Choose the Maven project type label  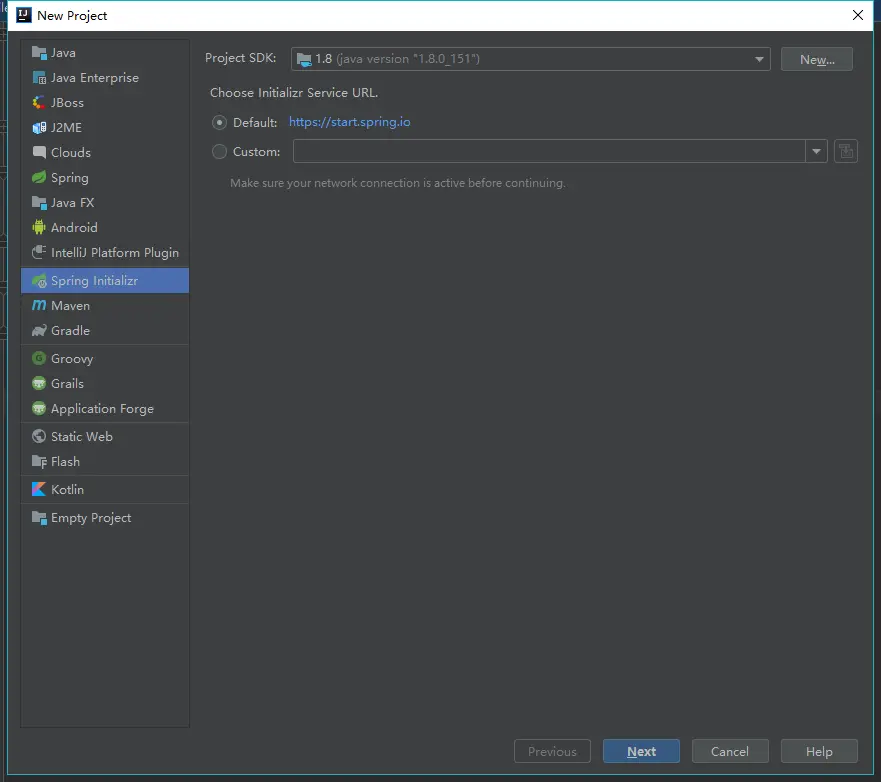point(70,306)
